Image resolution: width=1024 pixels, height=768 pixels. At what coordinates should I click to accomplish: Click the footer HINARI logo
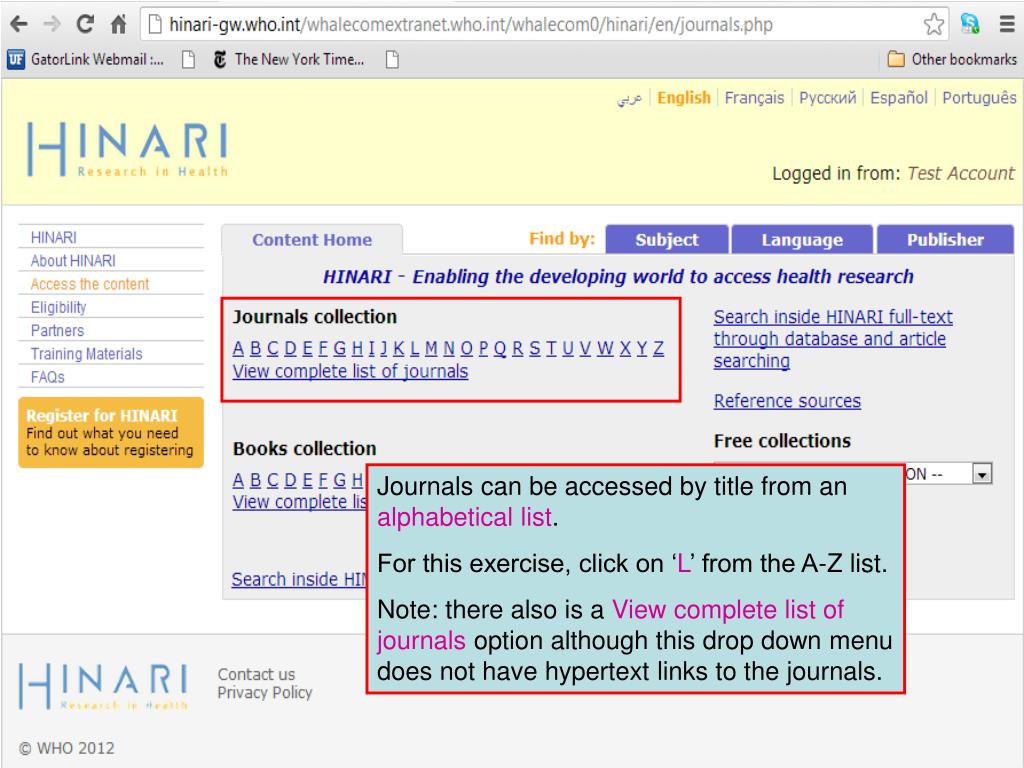103,686
